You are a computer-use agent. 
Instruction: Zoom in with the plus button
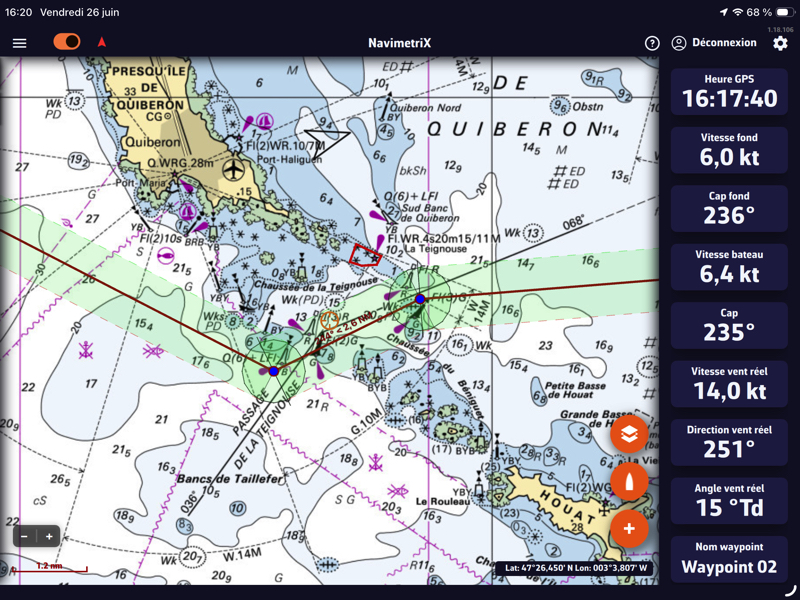click(49, 536)
